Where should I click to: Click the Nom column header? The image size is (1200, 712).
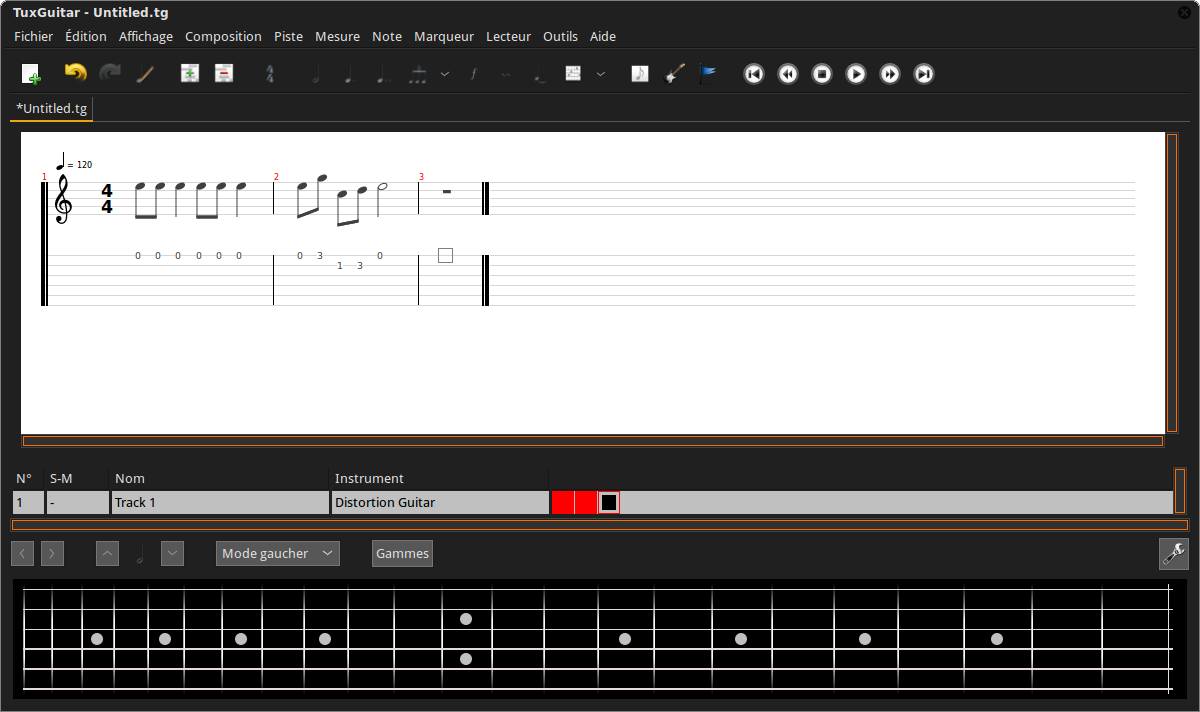point(220,478)
